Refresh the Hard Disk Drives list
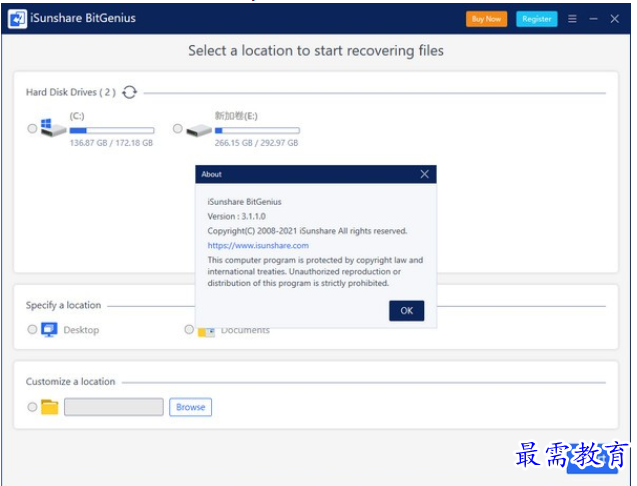Screen dimensions: 637x486 130,92
